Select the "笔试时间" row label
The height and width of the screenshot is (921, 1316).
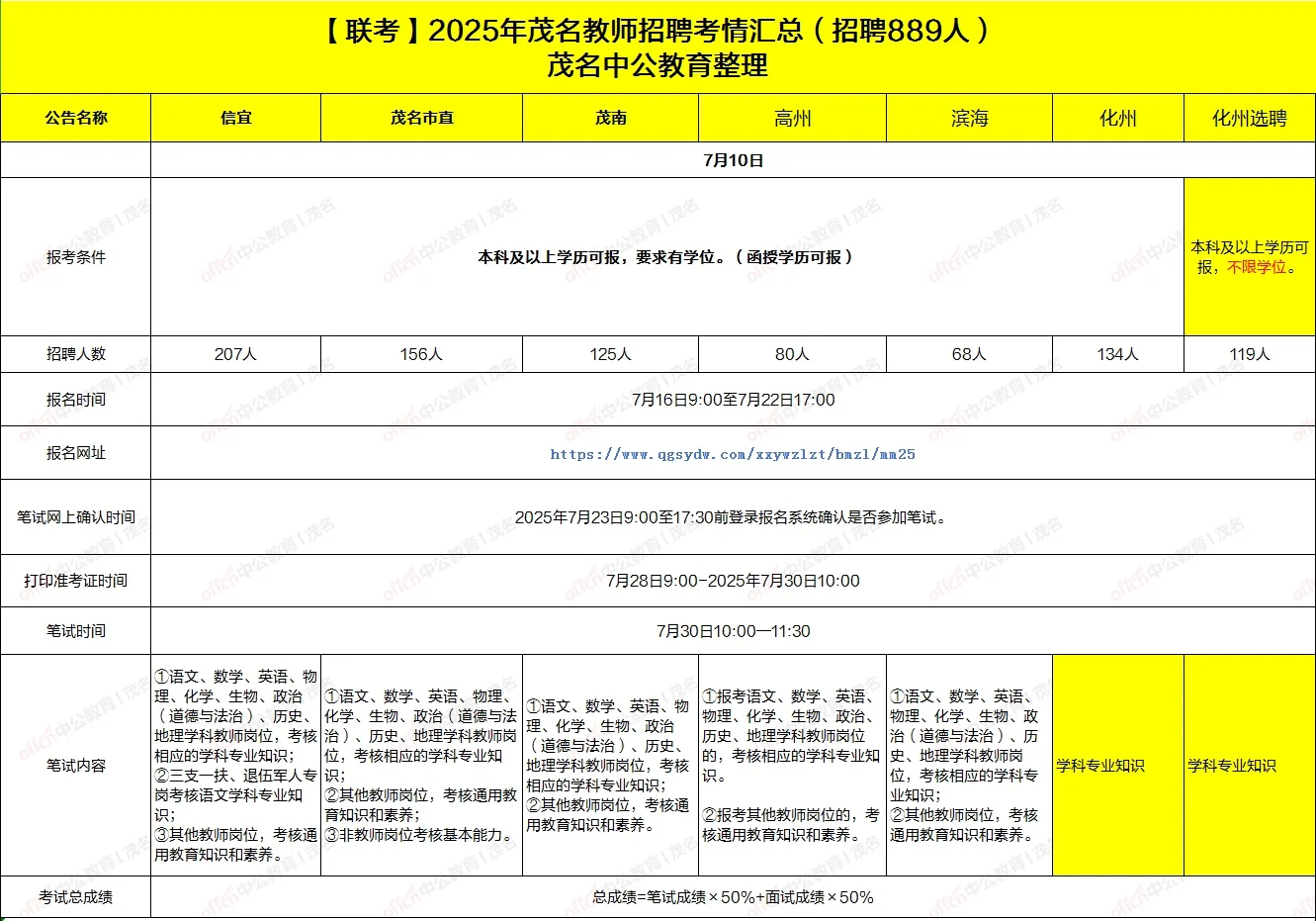76,631
